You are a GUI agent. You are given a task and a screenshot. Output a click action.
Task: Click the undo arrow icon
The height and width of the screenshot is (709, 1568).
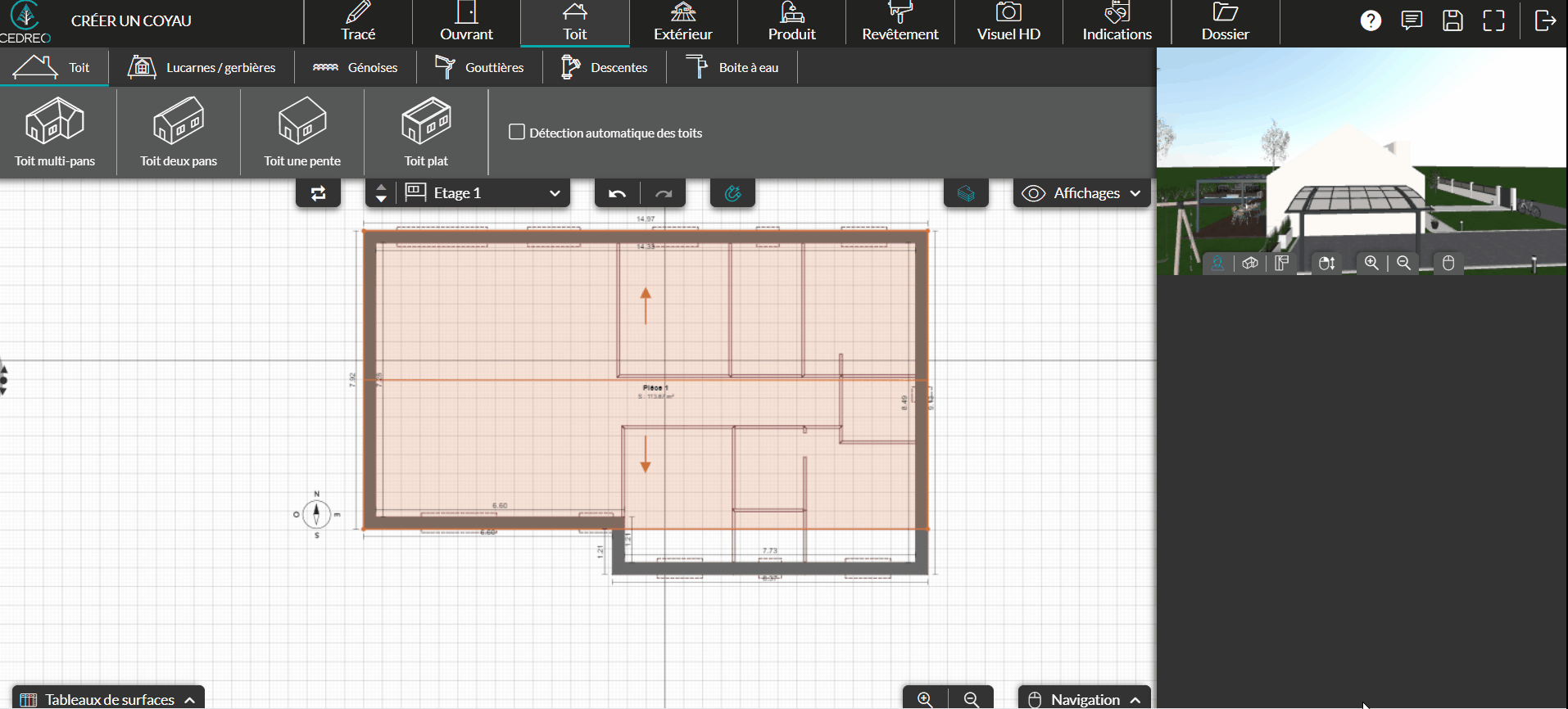[618, 194]
